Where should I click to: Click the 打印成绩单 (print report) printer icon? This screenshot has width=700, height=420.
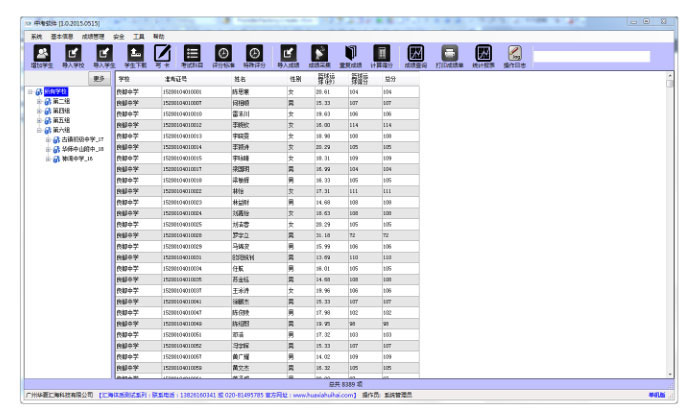pyautogui.click(x=451, y=55)
